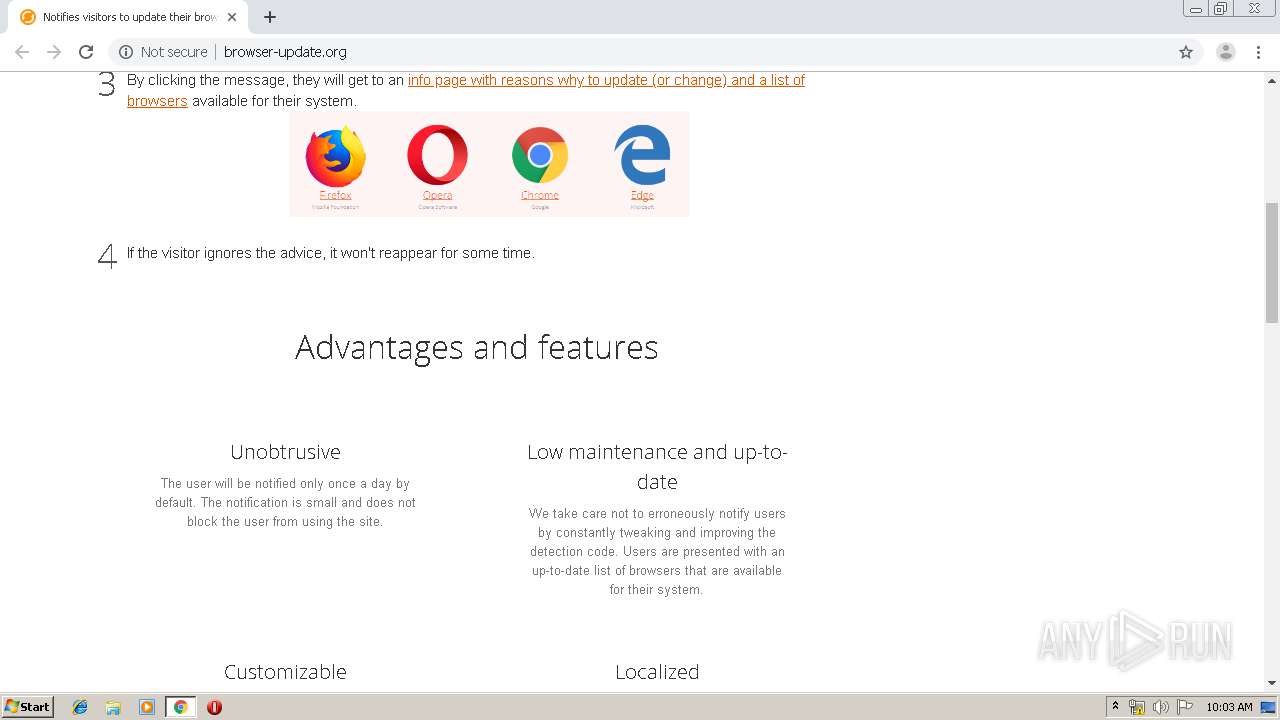Go forward to the next page
Screen dimensions: 1280x720
pos(54,52)
